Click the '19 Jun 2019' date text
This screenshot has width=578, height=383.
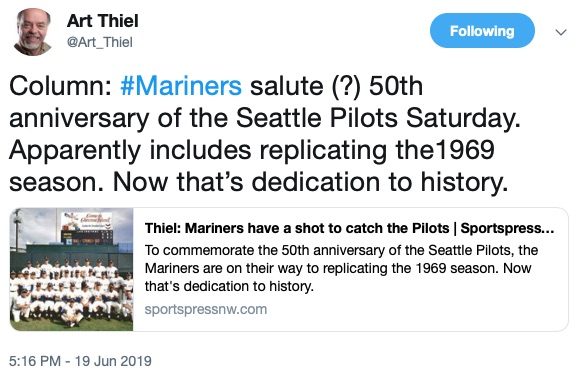point(113,361)
